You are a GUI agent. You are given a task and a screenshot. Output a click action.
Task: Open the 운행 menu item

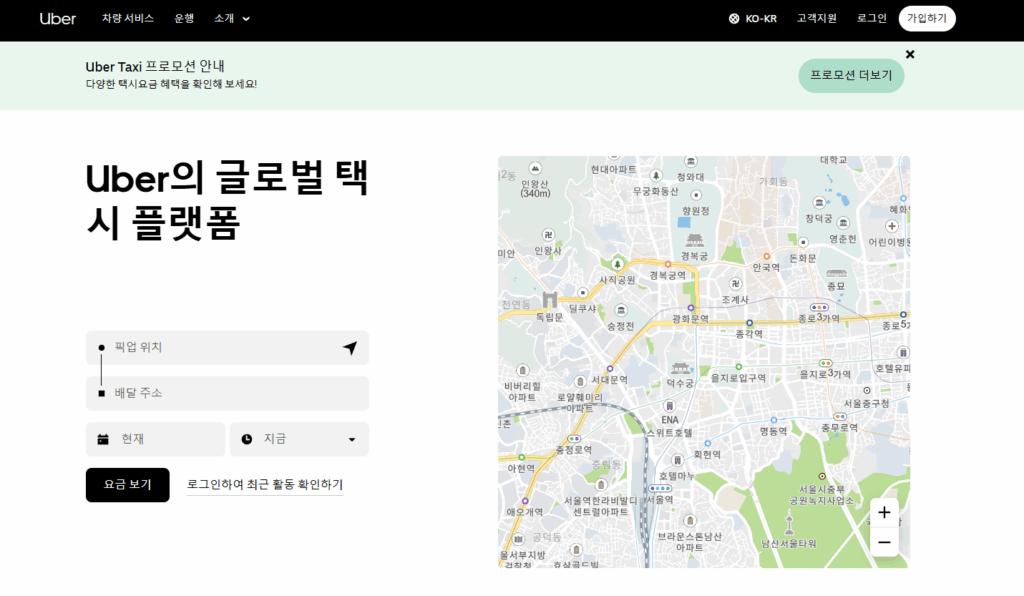[x=184, y=18]
